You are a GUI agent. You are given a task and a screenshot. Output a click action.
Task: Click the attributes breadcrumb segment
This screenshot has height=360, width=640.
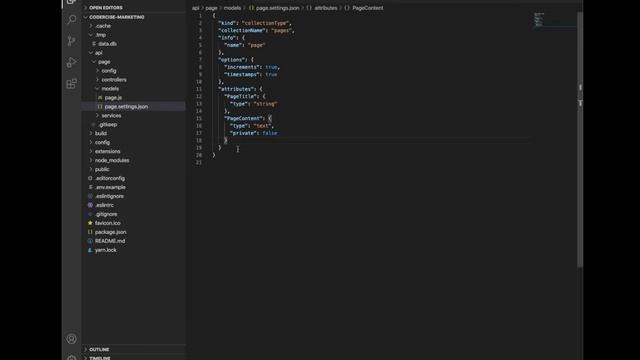[x=326, y=8]
